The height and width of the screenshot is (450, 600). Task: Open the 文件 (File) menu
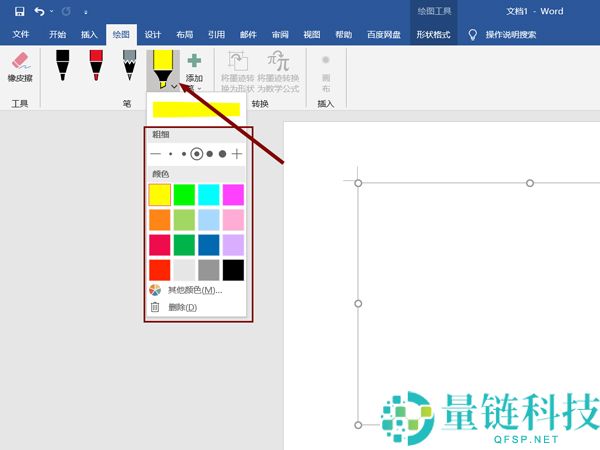coord(21,34)
